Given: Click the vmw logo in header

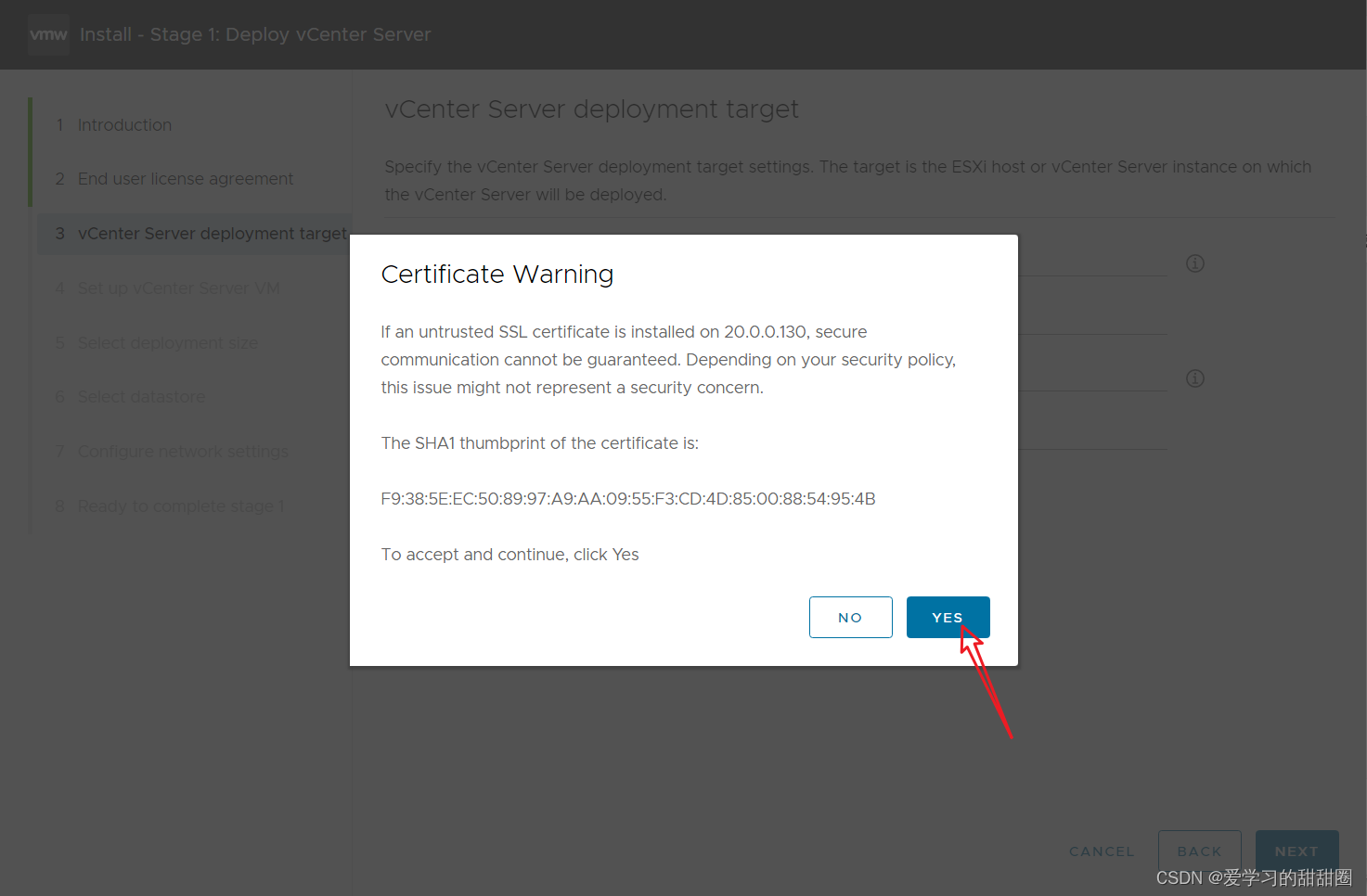Looking at the screenshot, I should coord(48,34).
